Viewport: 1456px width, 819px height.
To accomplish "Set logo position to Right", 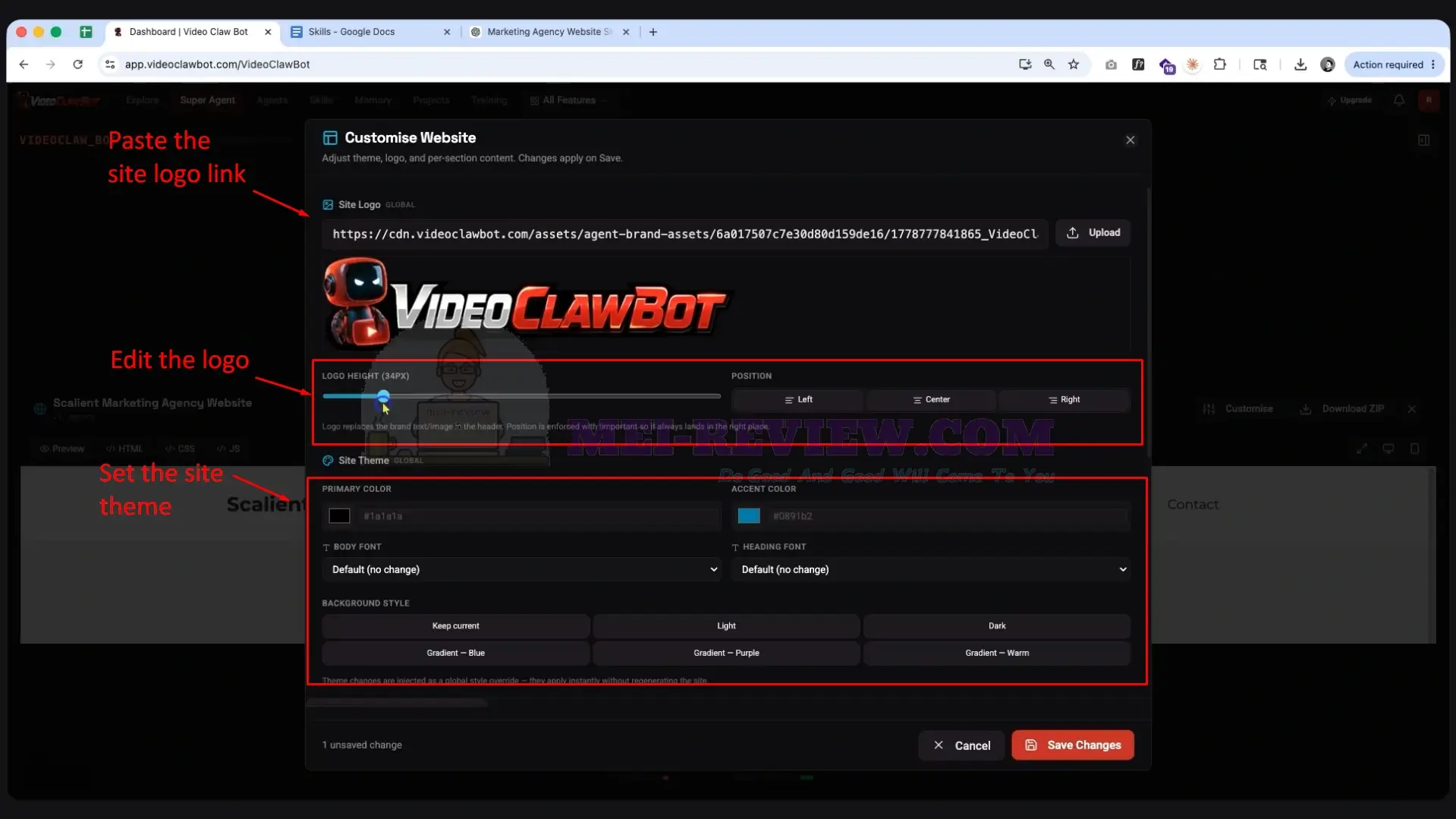I will point(1064,400).
